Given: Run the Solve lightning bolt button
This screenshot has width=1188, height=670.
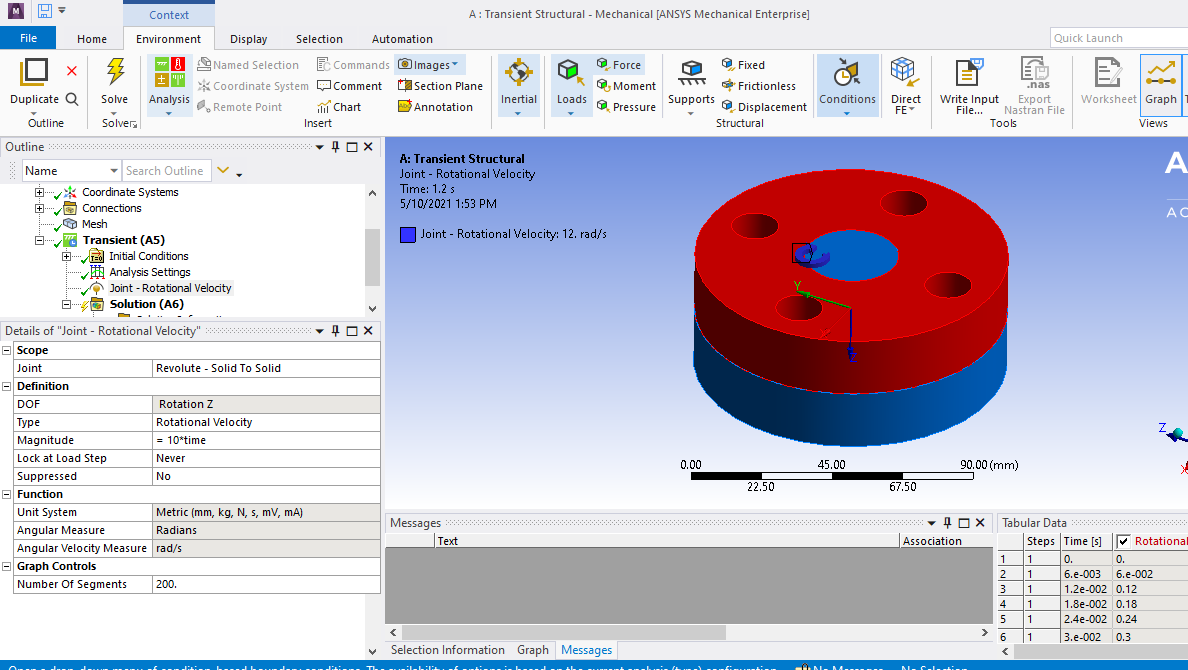Looking at the screenshot, I should point(115,82).
